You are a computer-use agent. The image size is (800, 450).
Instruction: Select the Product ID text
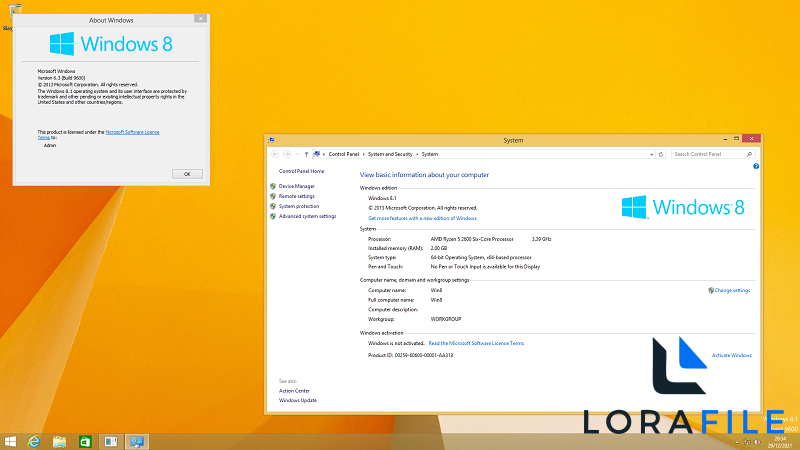[410, 355]
